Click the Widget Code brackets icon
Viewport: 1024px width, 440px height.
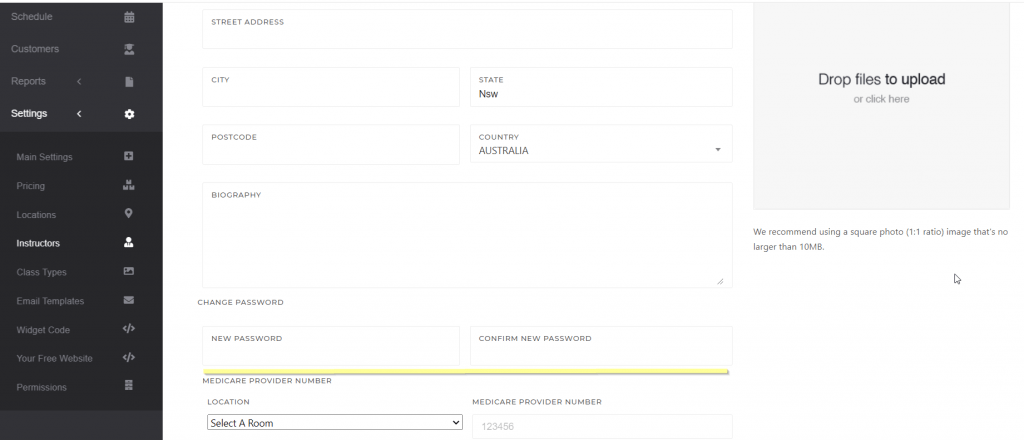click(128, 329)
